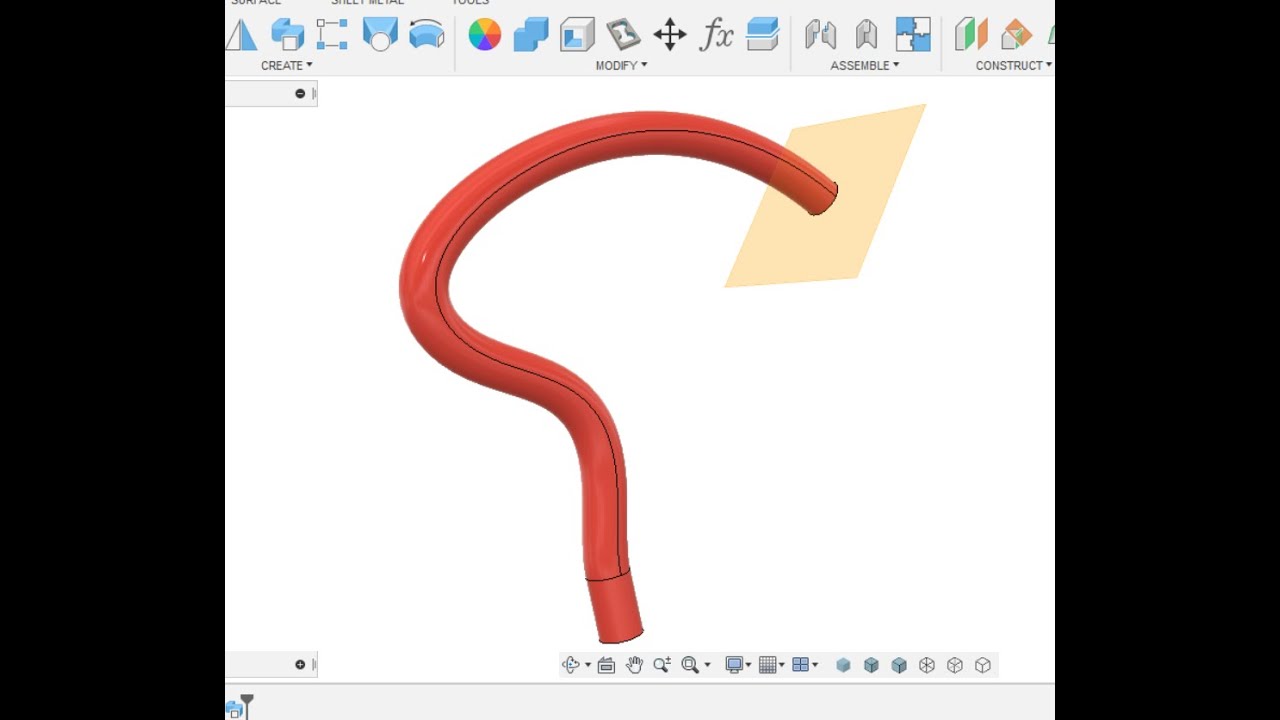Click the Viewports layout icon
This screenshot has height=720, width=1280.
pyautogui.click(x=800, y=665)
